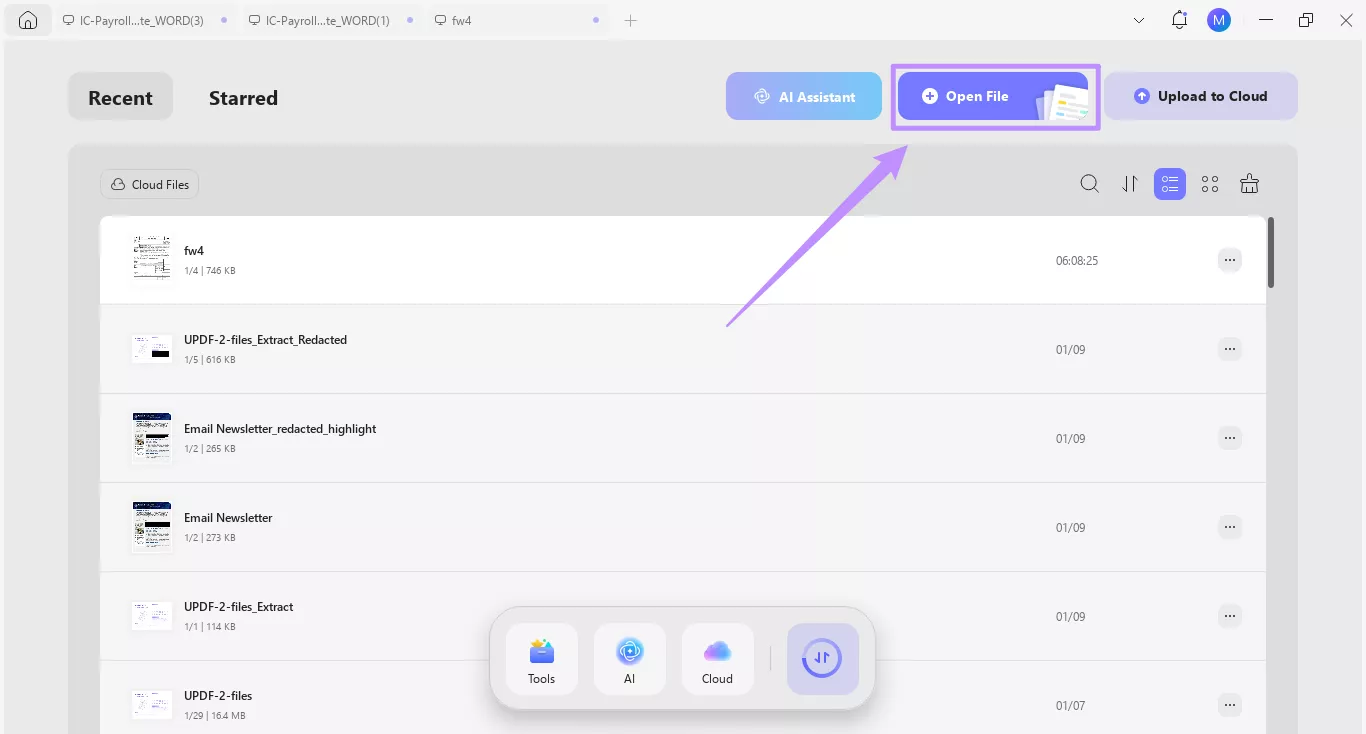Screen dimensions: 1366x734
Task: Open the Email Newsletter_redacted_highlight thumbnail
Action: (152, 438)
